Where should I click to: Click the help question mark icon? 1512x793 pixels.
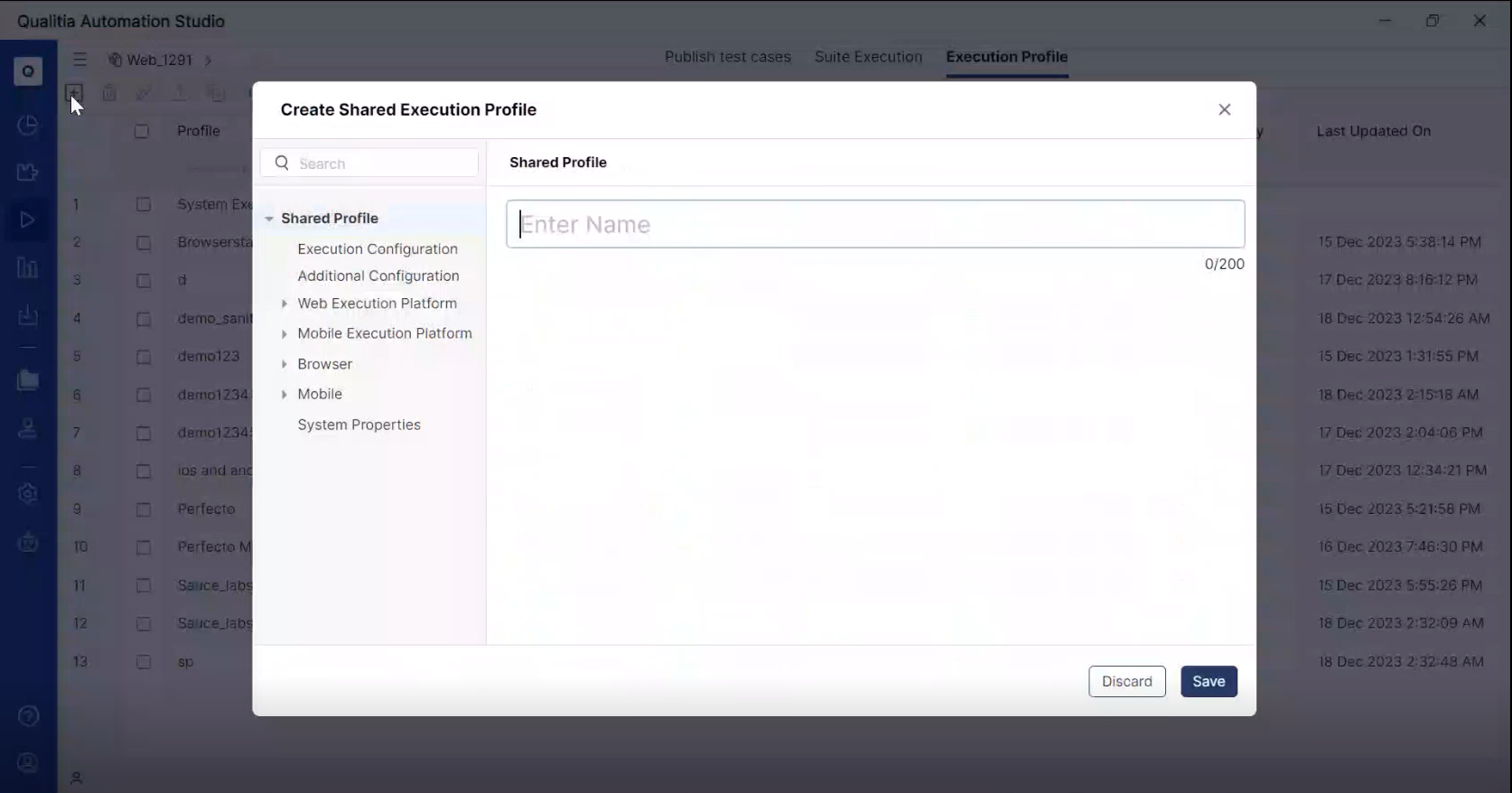(28, 716)
